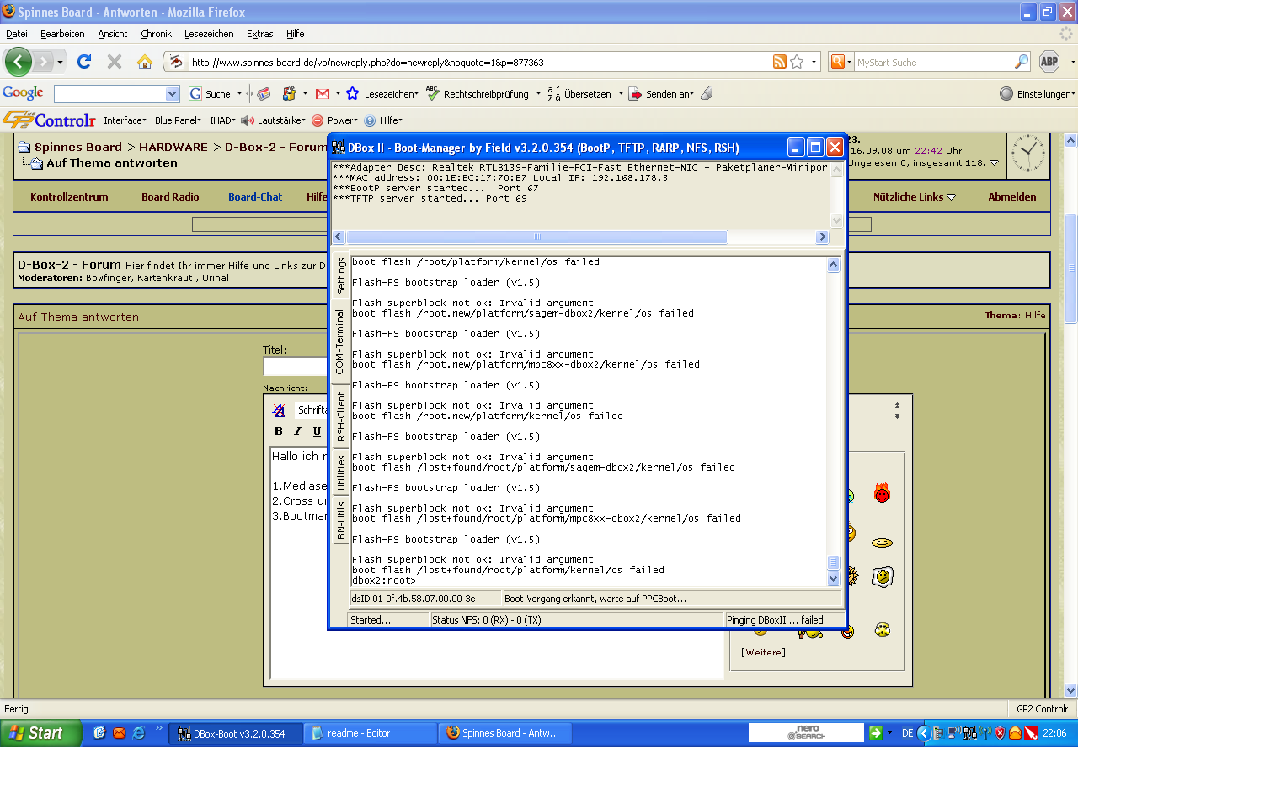Open the Adblock Plus ABP icon
This screenshot has width=1280, height=800.
coord(1049,62)
